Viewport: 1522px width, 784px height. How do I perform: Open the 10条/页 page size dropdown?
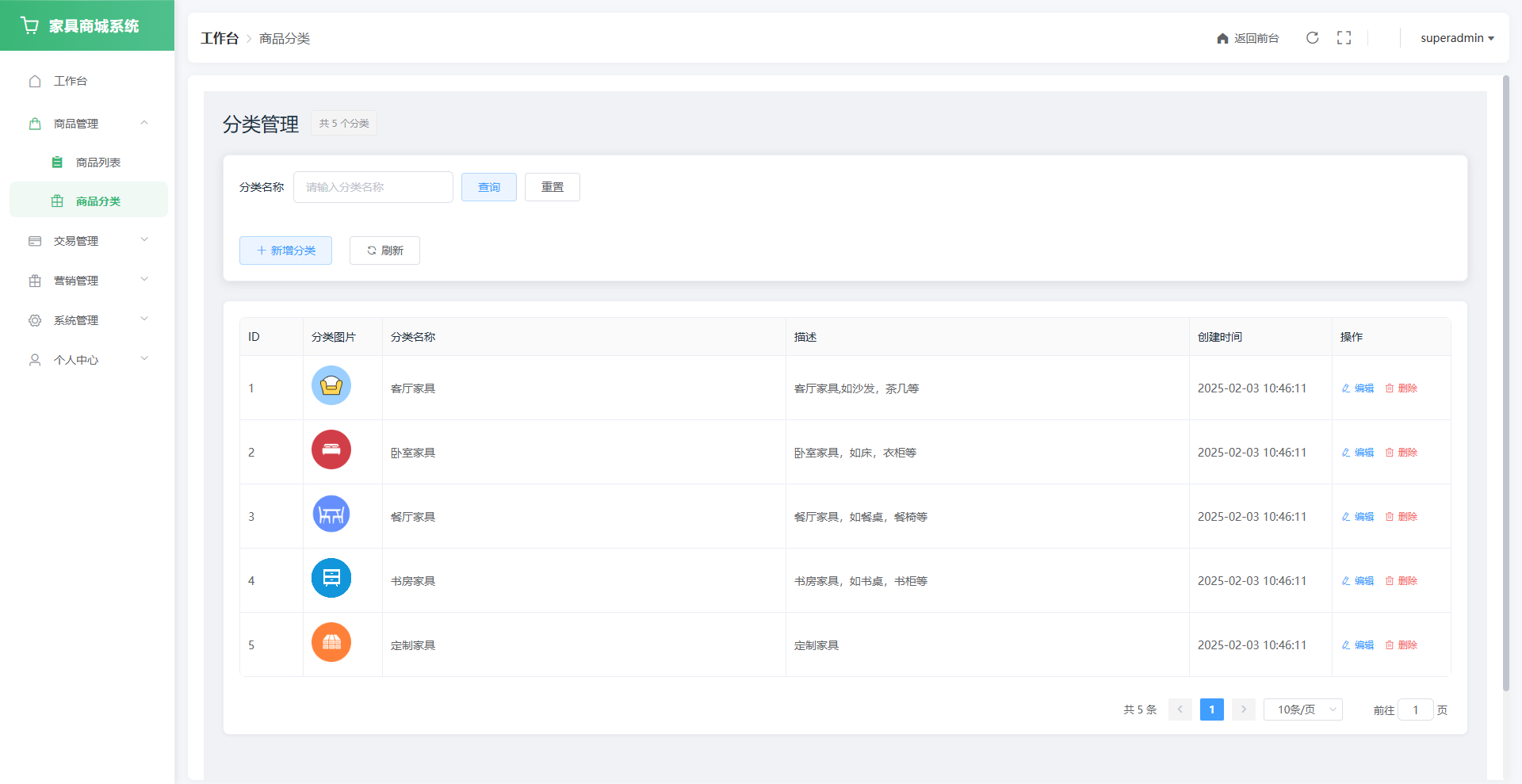pos(1302,709)
